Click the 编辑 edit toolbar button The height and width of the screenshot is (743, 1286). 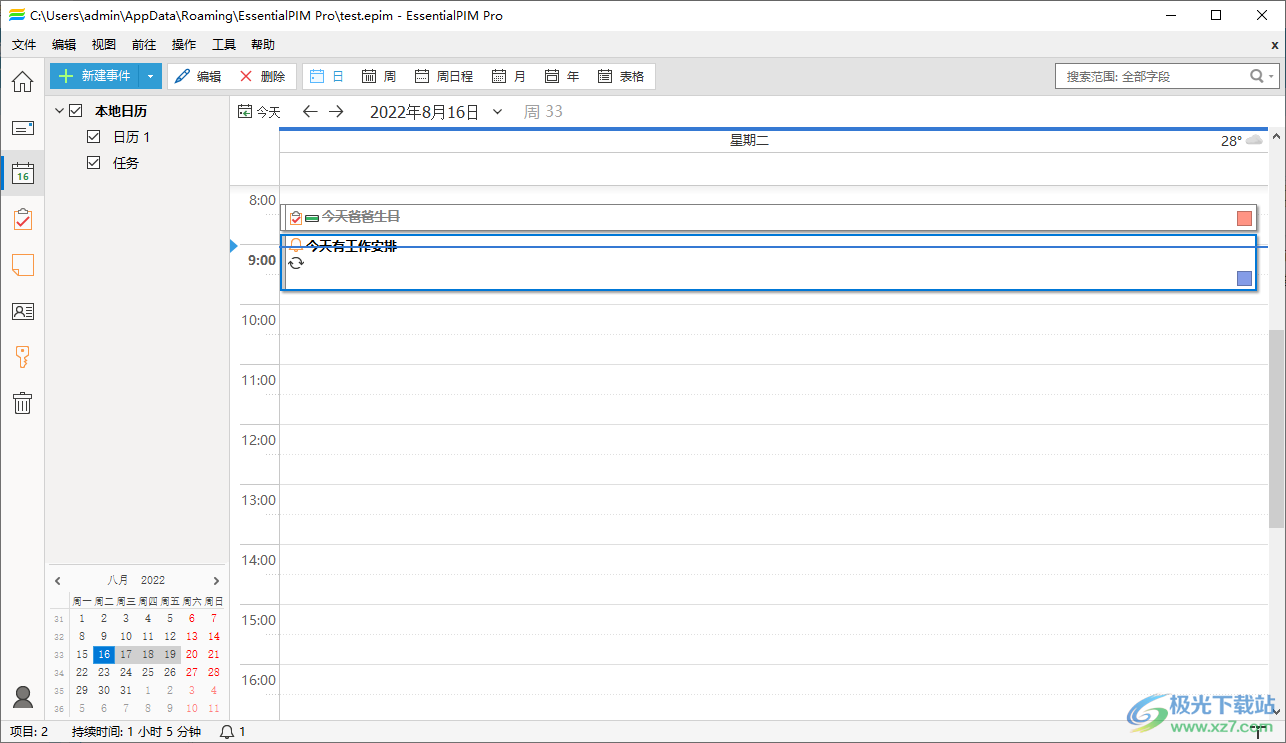point(198,76)
